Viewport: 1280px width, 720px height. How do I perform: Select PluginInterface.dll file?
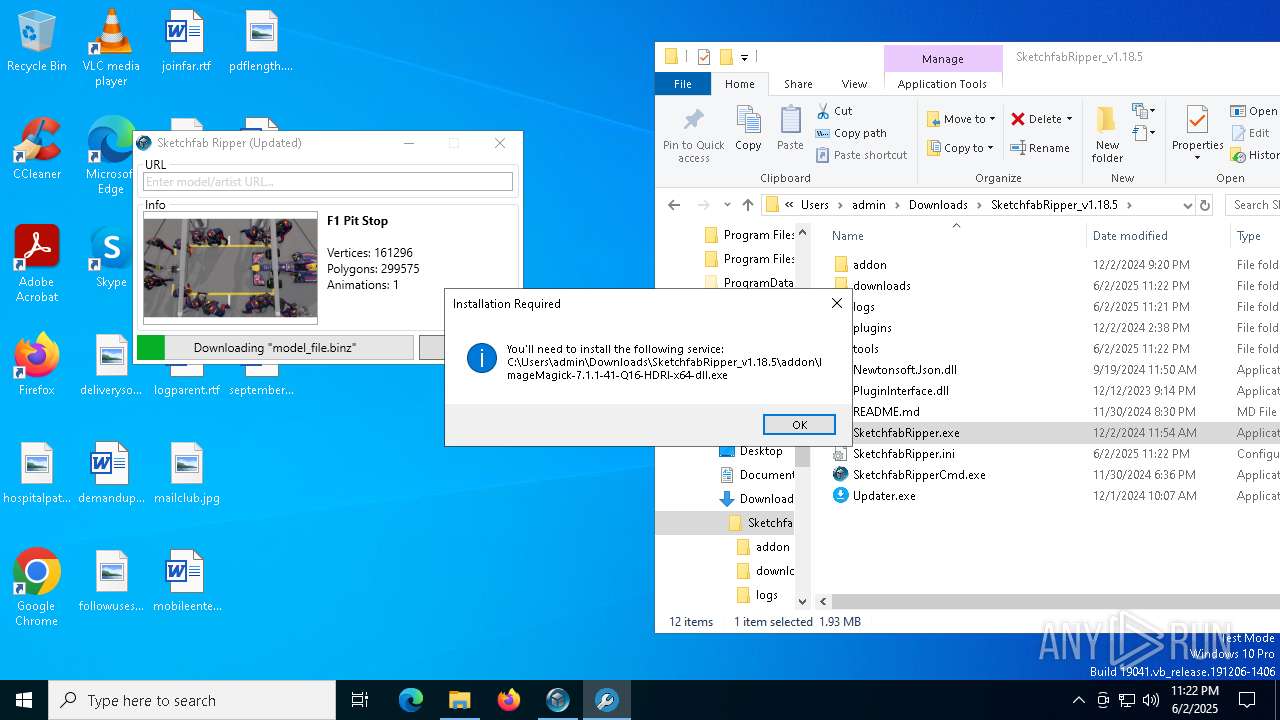pyautogui.click(x=900, y=391)
